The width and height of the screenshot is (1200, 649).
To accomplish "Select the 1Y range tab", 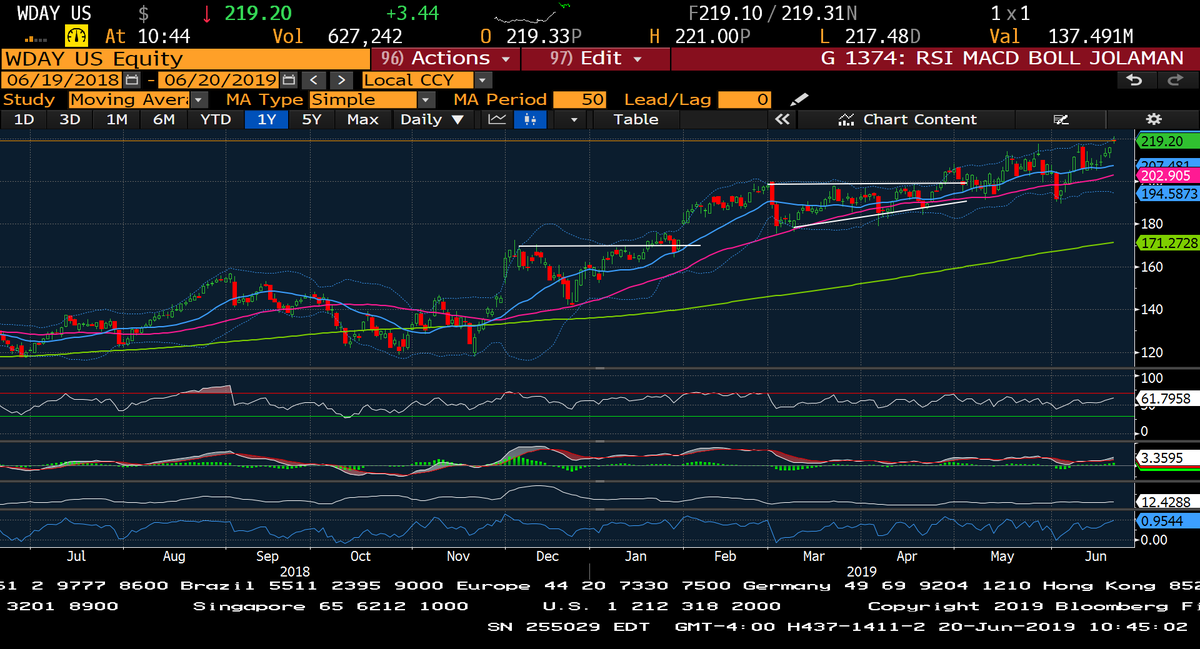I will pos(267,119).
